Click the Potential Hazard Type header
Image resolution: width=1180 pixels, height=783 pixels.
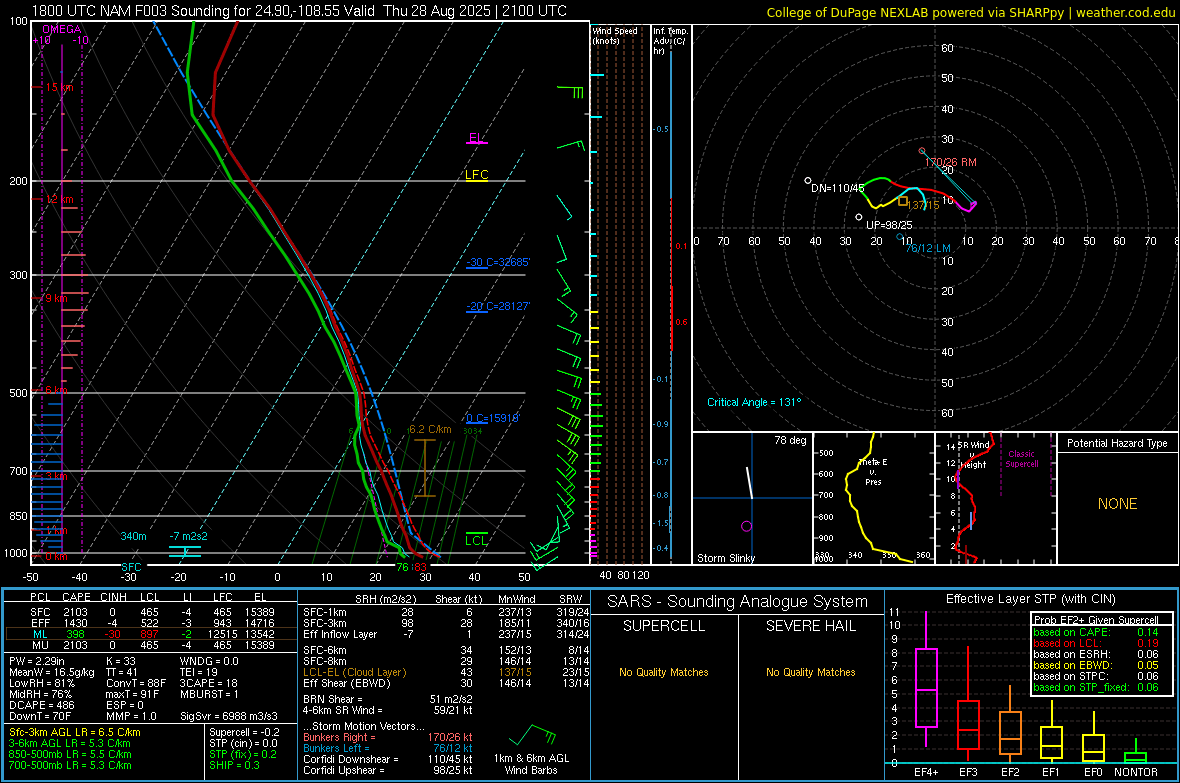(1117, 443)
